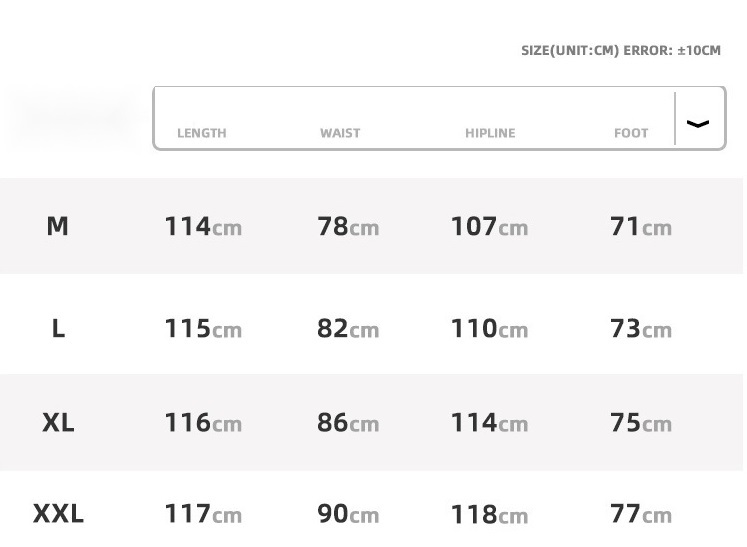747x547 pixels.
Task: Click the FOOT column header
Action: [631, 133]
